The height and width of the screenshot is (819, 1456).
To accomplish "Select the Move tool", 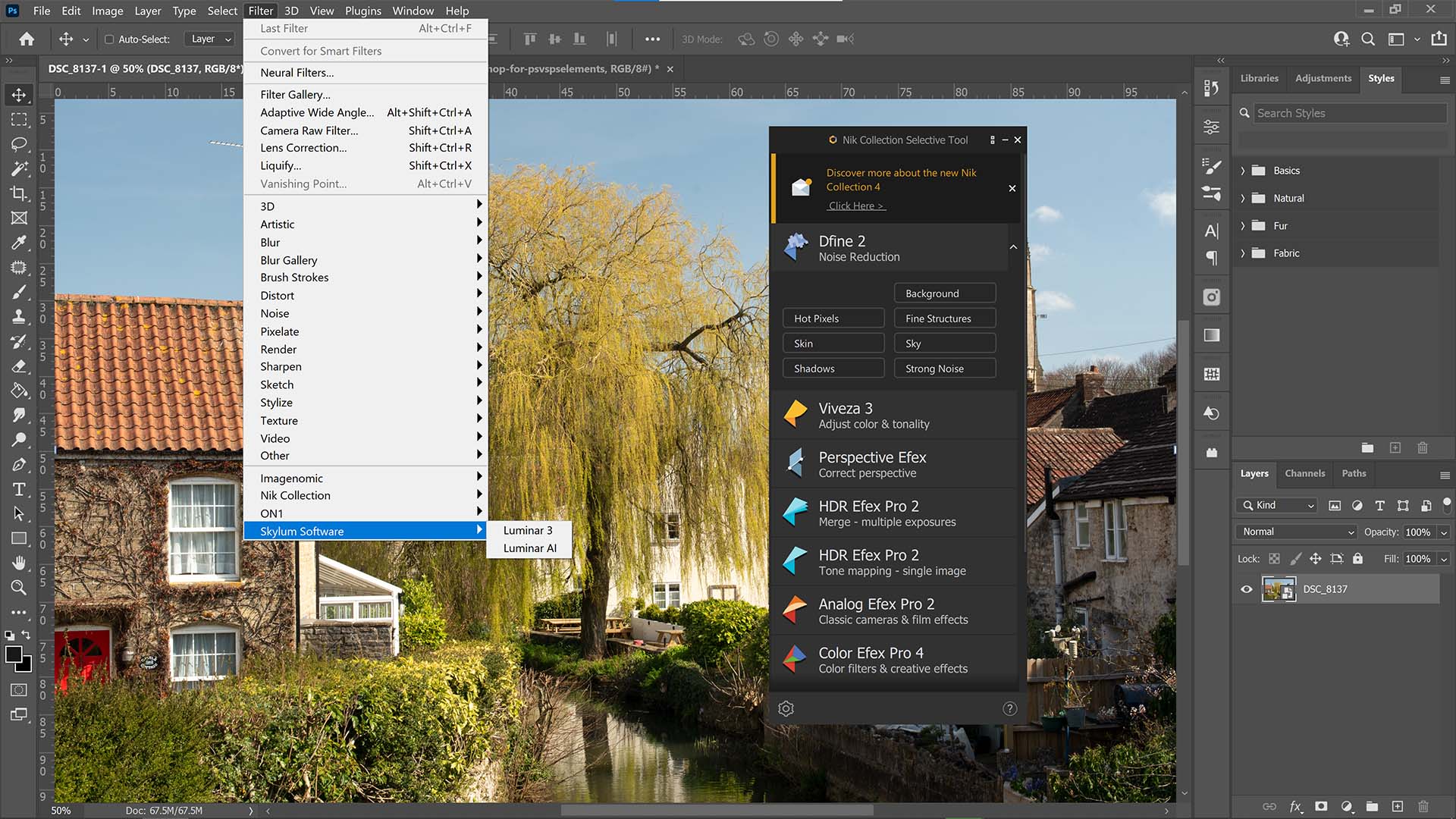I will click(x=19, y=95).
